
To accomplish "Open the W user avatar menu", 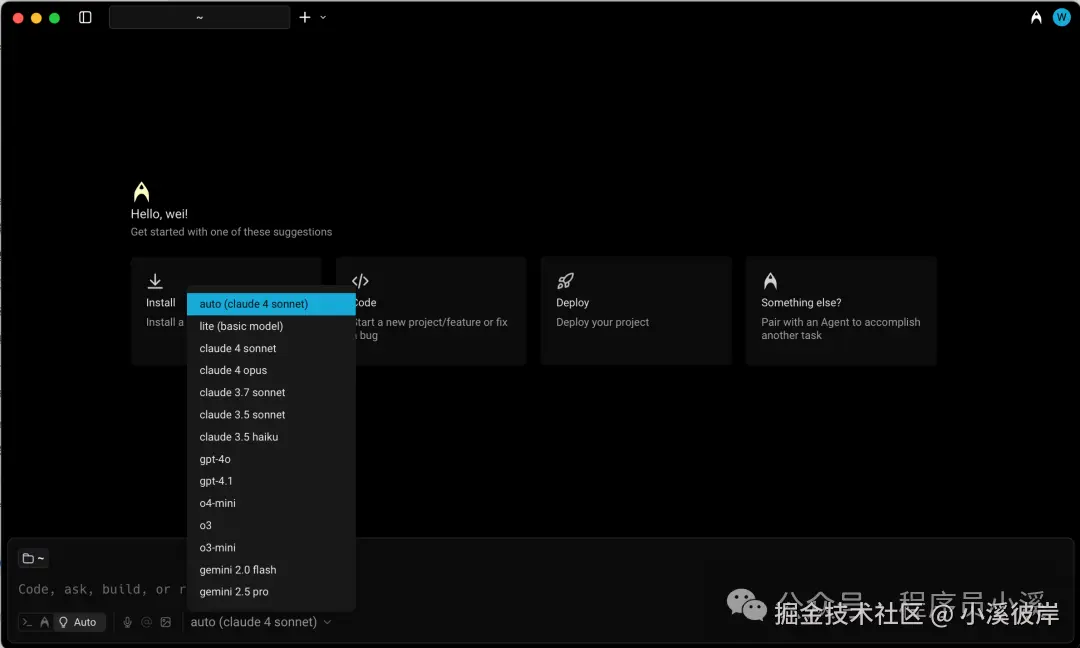I will (x=1061, y=18).
